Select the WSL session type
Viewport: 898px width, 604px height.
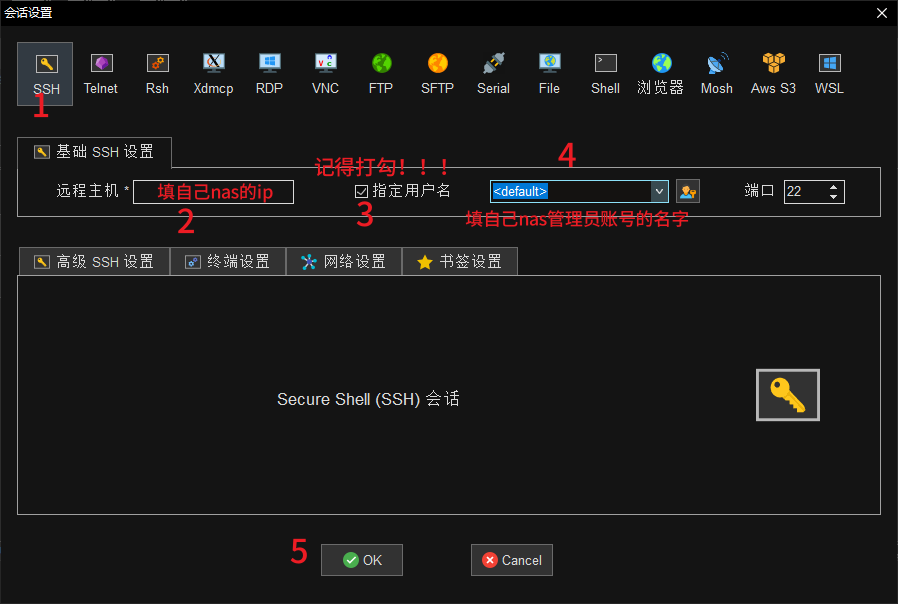click(x=829, y=73)
